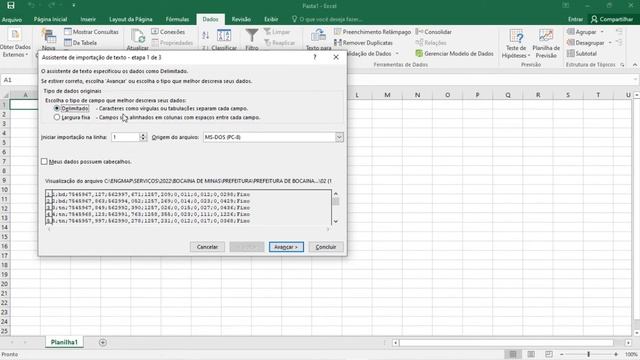Switch to Page Layout view icon
This screenshot has width=640, height=360.
point(531,354)
